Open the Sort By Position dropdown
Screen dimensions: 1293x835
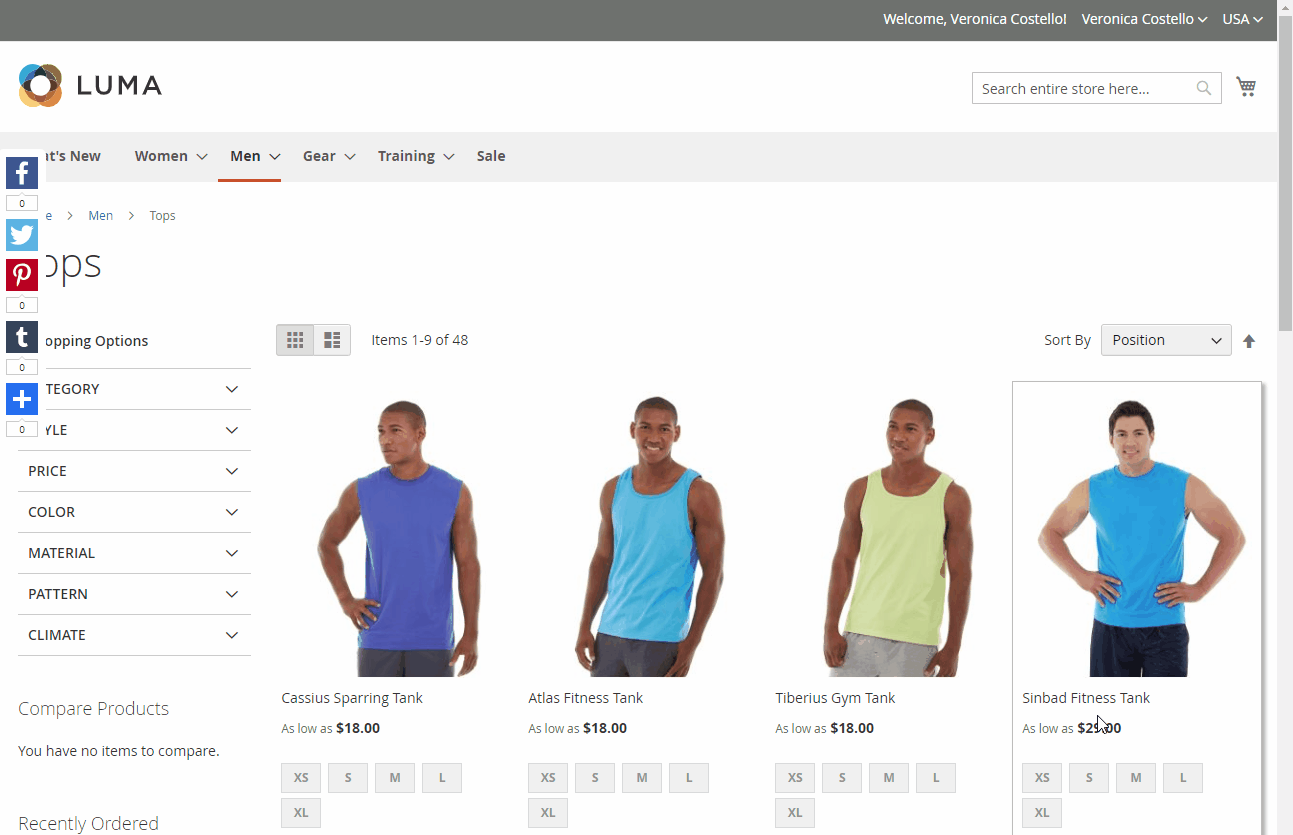[x=1165, y=340]
